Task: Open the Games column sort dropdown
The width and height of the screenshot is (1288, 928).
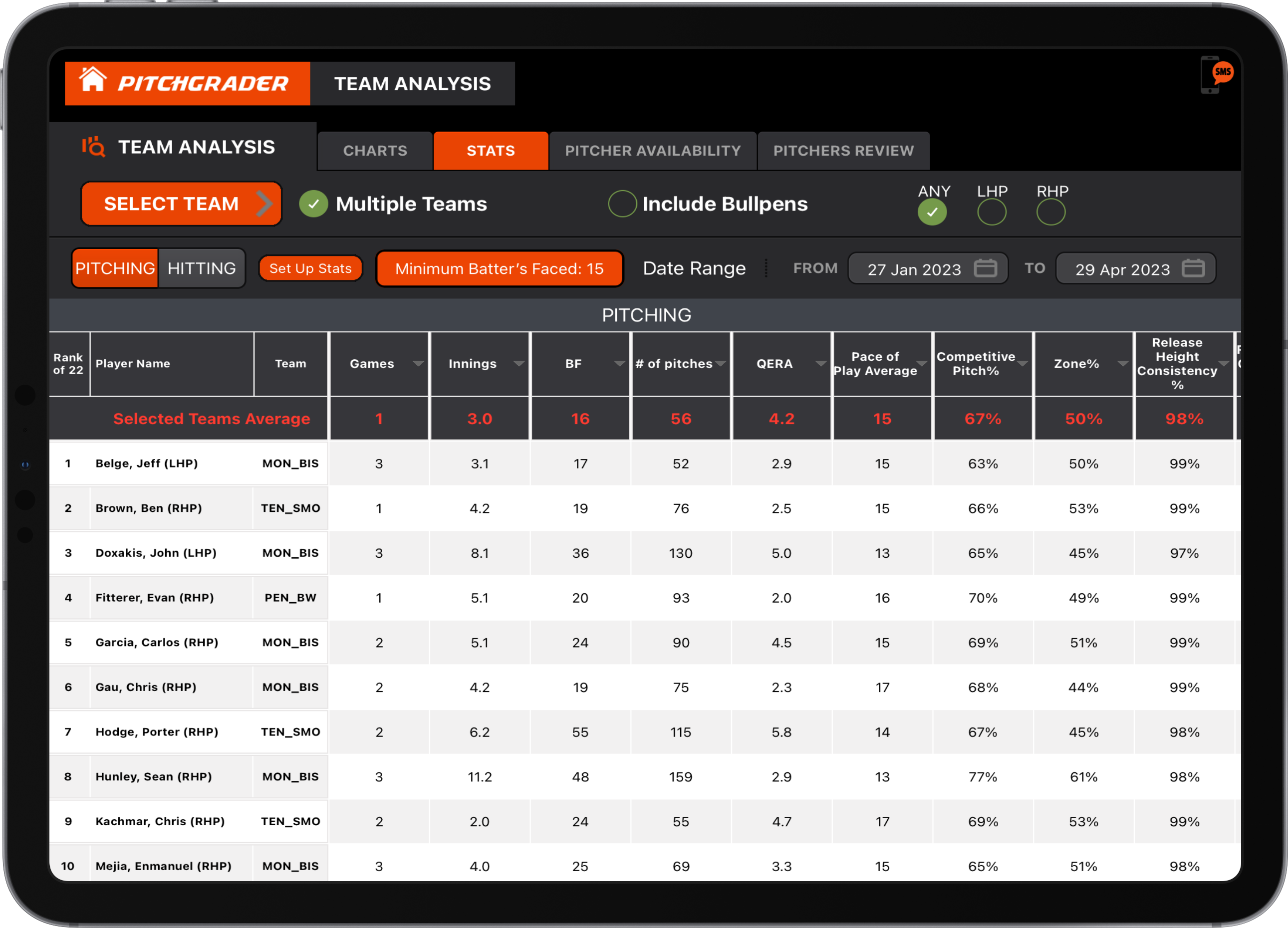Action: (419, 364)
